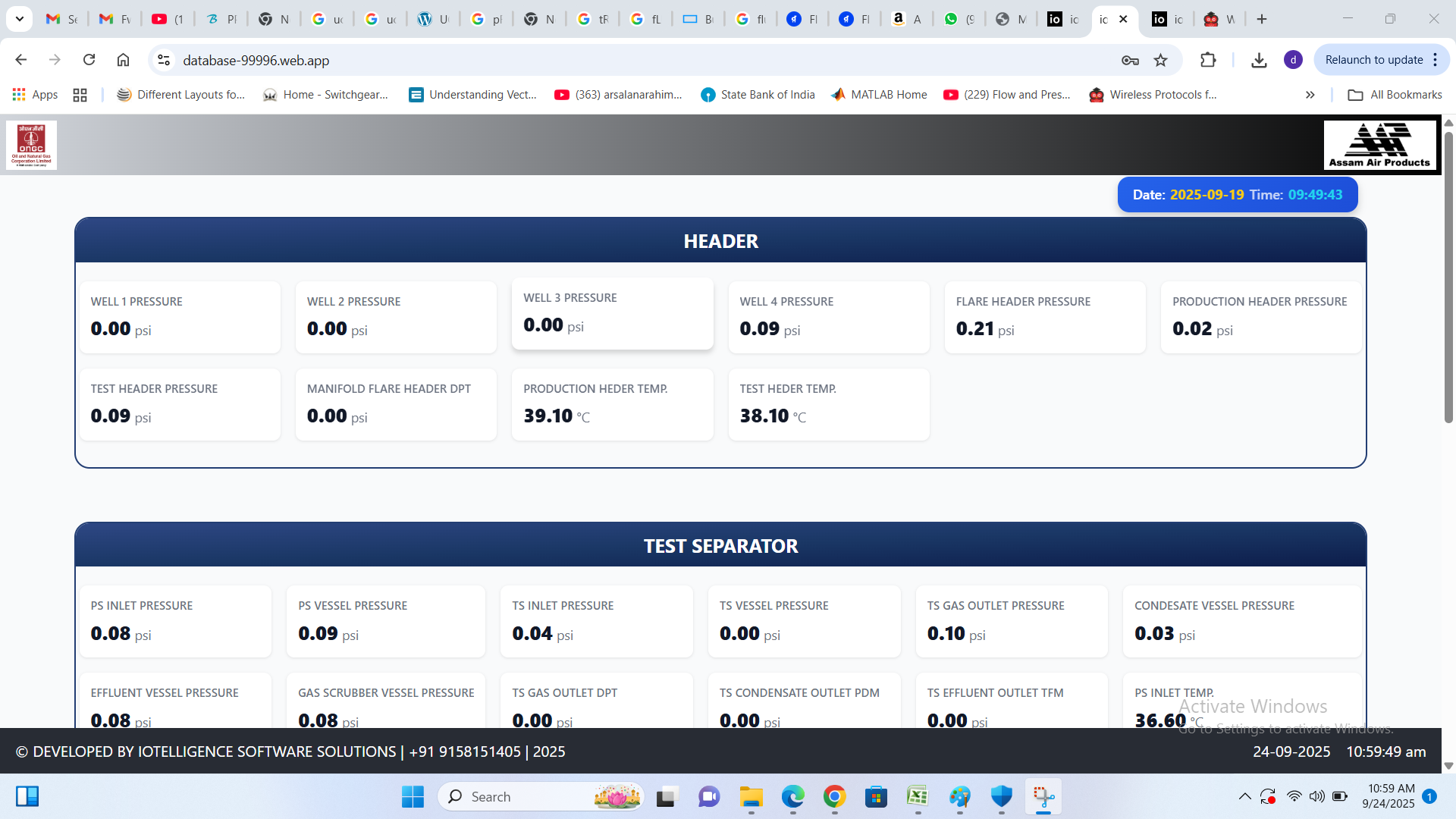Click the Assam Air Products logo
The width and height of the screenshot is (1456, 819).
pos(1379,145)
